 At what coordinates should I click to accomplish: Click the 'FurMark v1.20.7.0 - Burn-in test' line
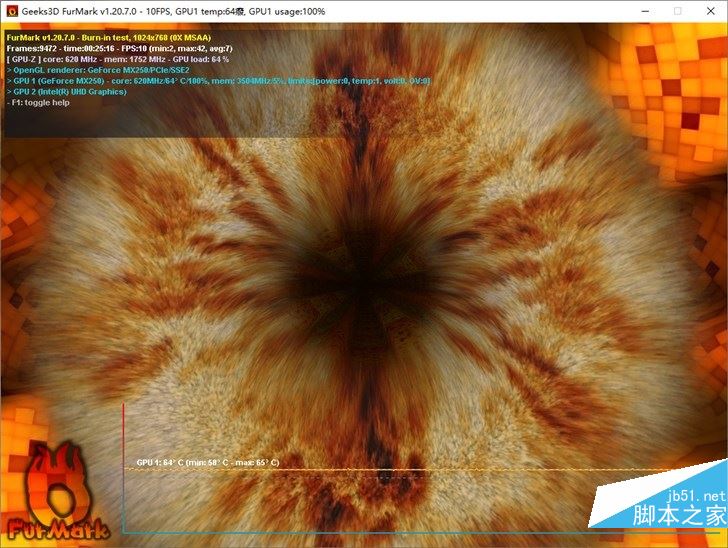pyautogui.click(x=109, y=38)
